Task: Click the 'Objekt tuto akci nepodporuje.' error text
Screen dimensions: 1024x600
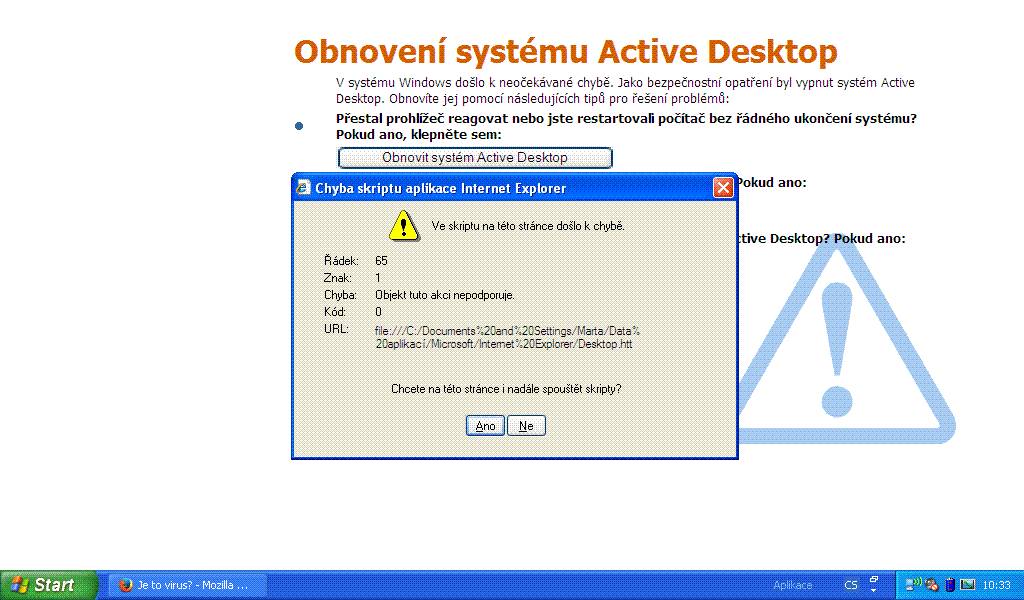Action: point(445,295)
